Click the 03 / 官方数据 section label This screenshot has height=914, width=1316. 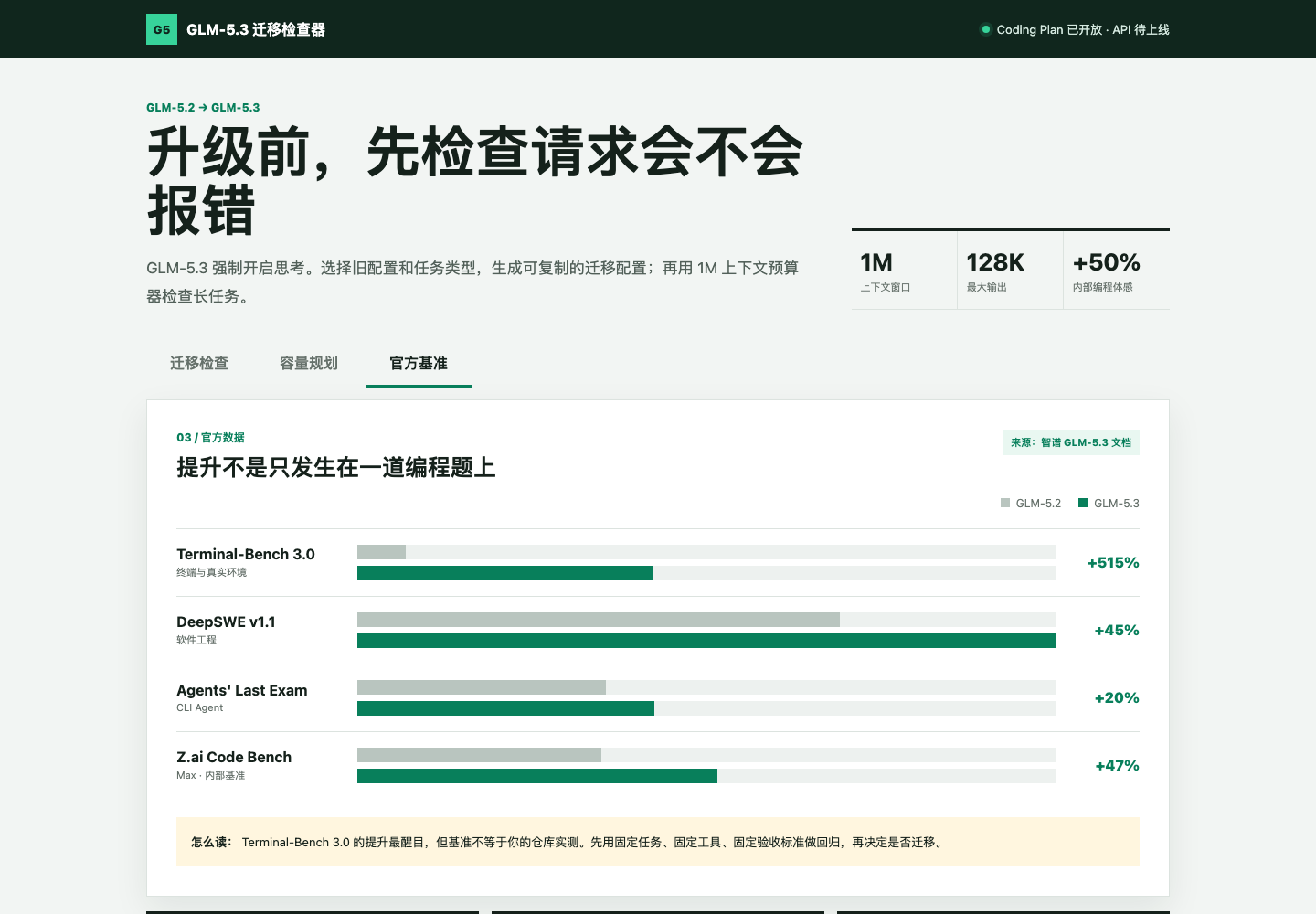[x=210, y=438]
